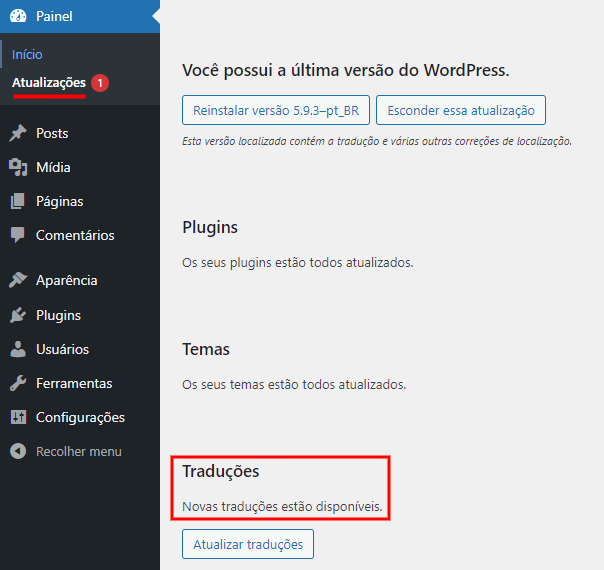Click Esconder essa atualização button
This screenshot has width=604, height=570.
click(461, 110)
